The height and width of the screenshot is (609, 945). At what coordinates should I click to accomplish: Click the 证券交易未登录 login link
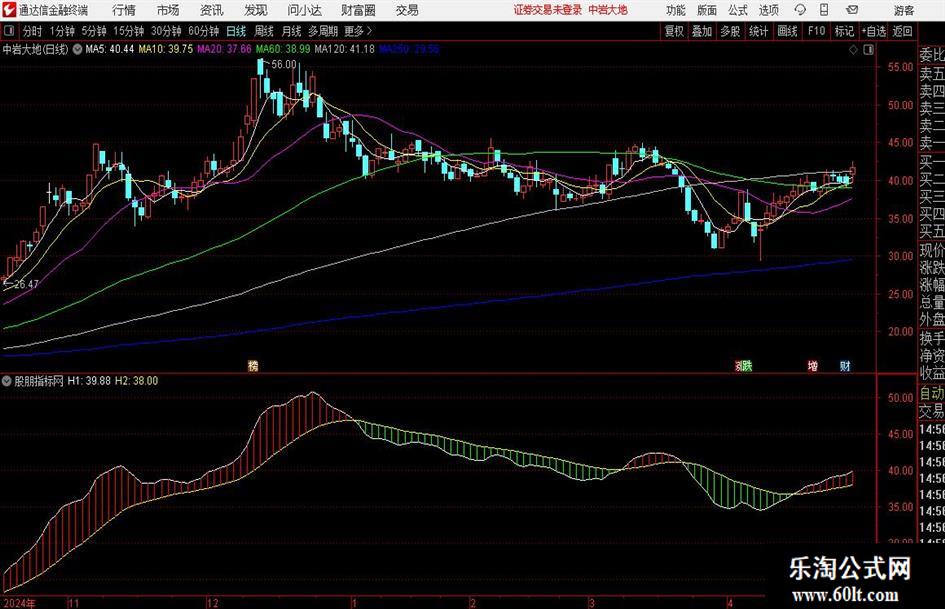(x=547, y=10)
